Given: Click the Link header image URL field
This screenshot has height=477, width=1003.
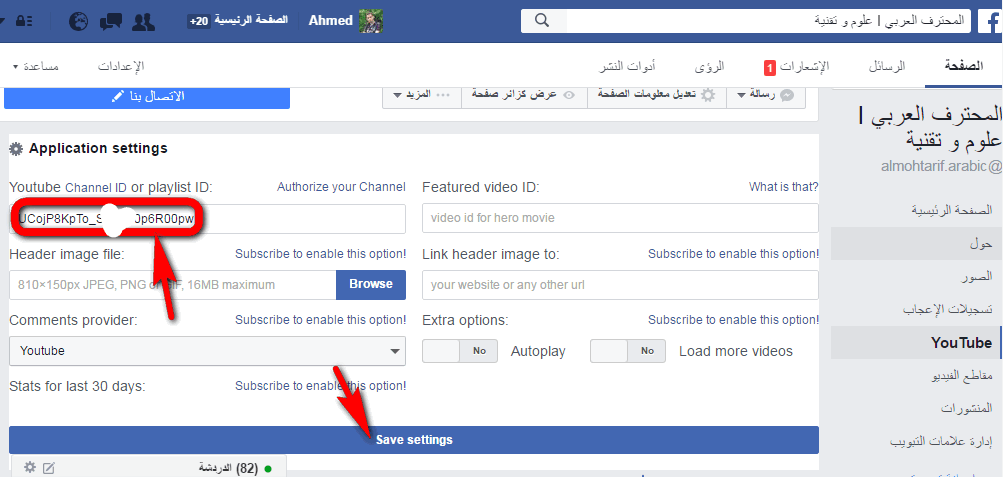Looking at the screenshot, I should (x=620, y=285).
